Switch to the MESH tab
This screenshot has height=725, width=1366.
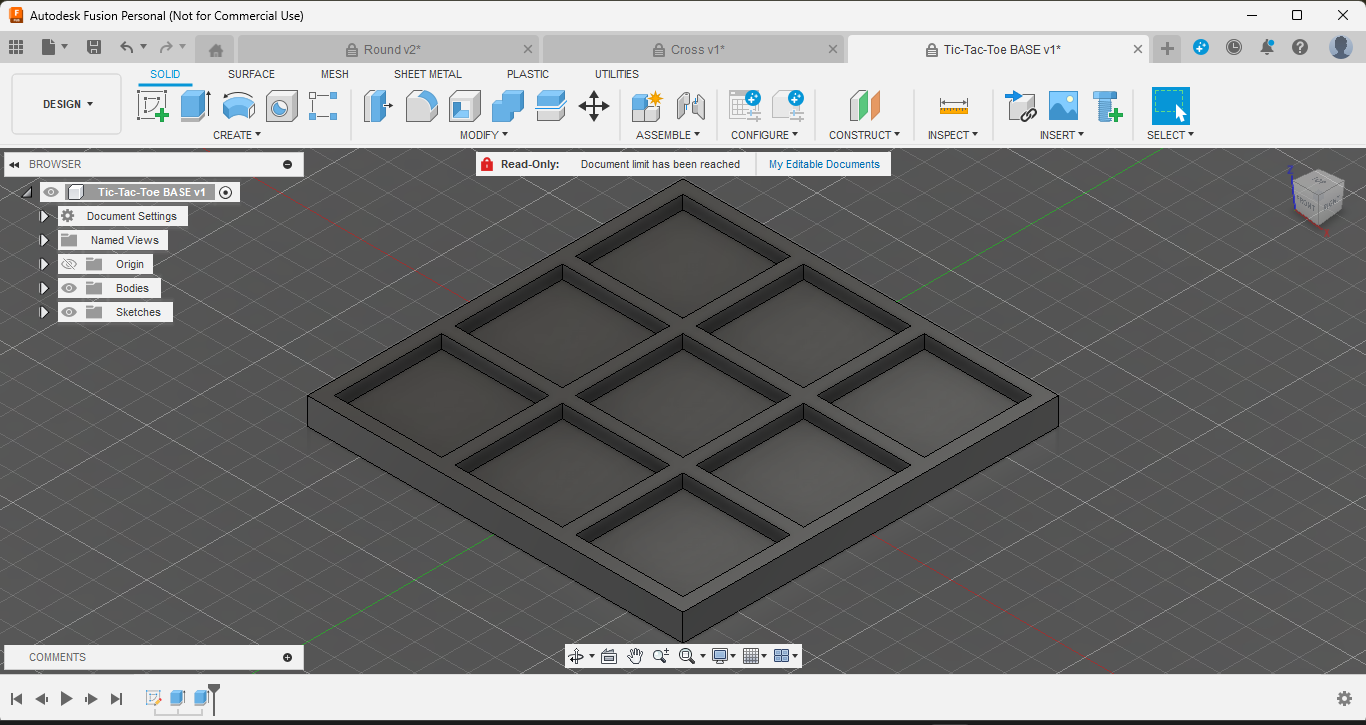pos(335,74)
